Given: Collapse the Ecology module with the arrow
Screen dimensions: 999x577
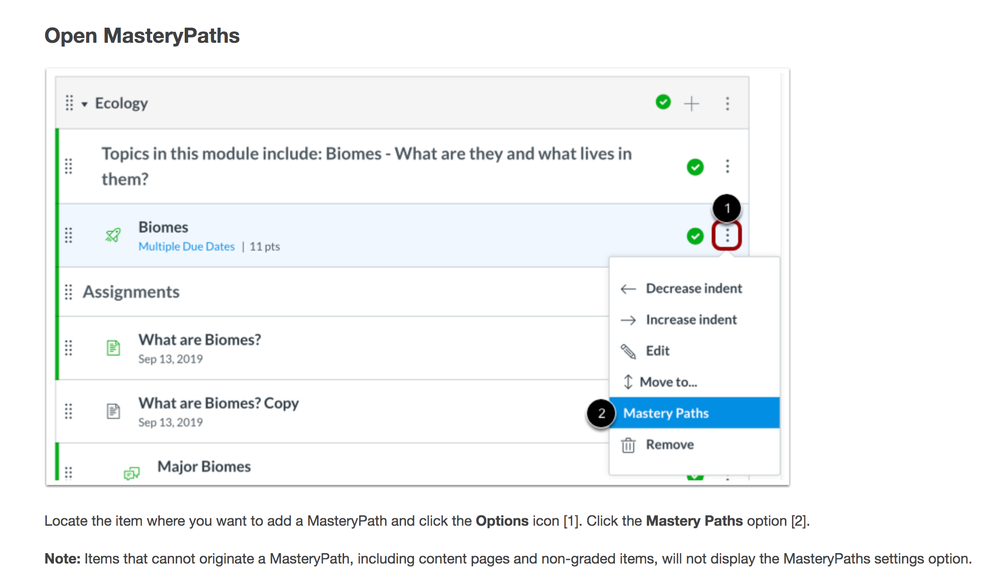Looking at the screenshot, I should pos(85,104).
